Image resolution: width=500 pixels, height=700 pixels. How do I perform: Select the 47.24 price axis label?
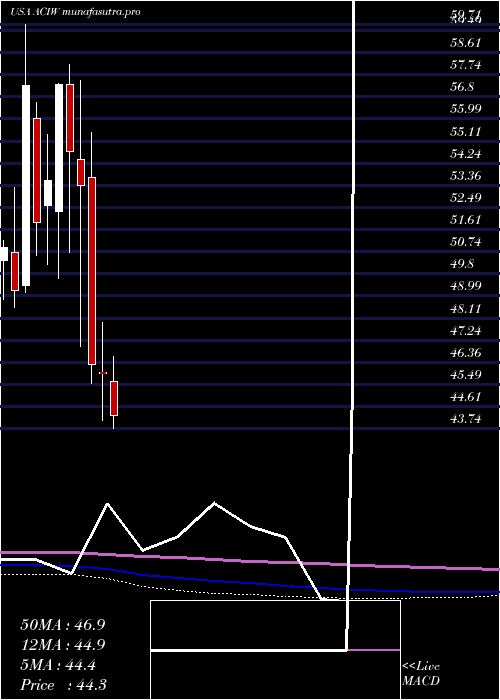pyautogui.click(x=466, y=330)
